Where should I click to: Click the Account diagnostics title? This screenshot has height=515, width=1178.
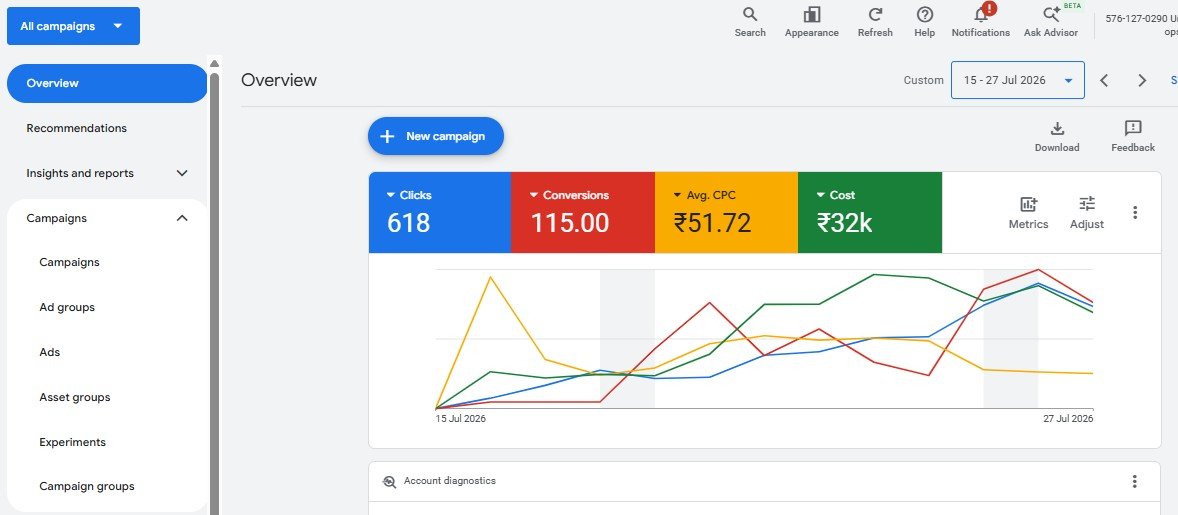449,481
